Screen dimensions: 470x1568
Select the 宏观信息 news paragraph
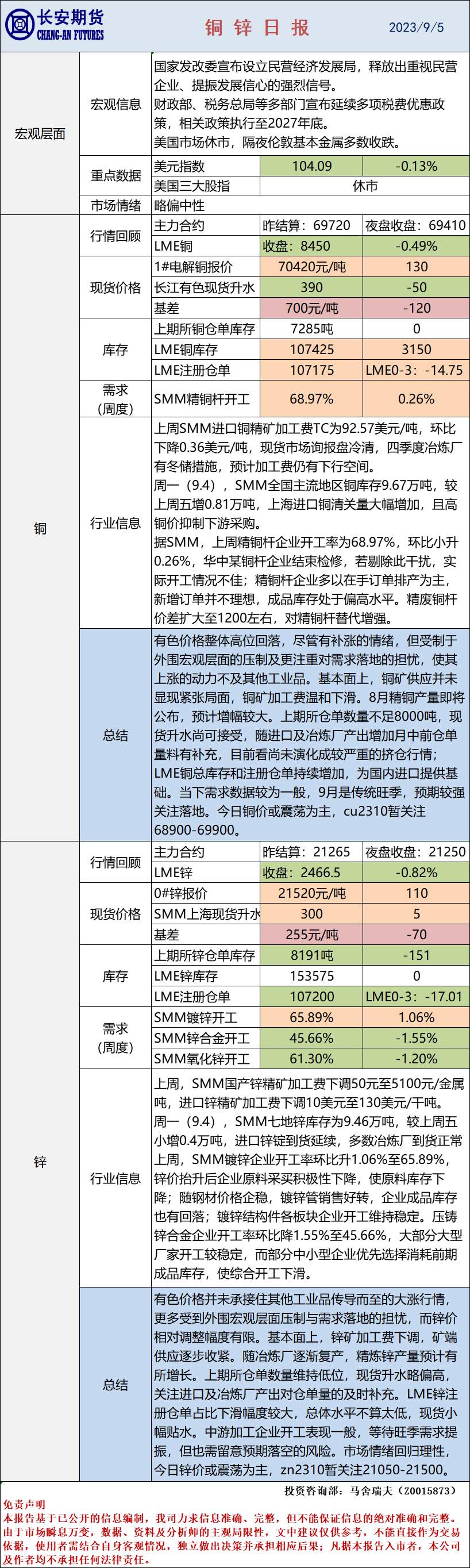point(310,104)
